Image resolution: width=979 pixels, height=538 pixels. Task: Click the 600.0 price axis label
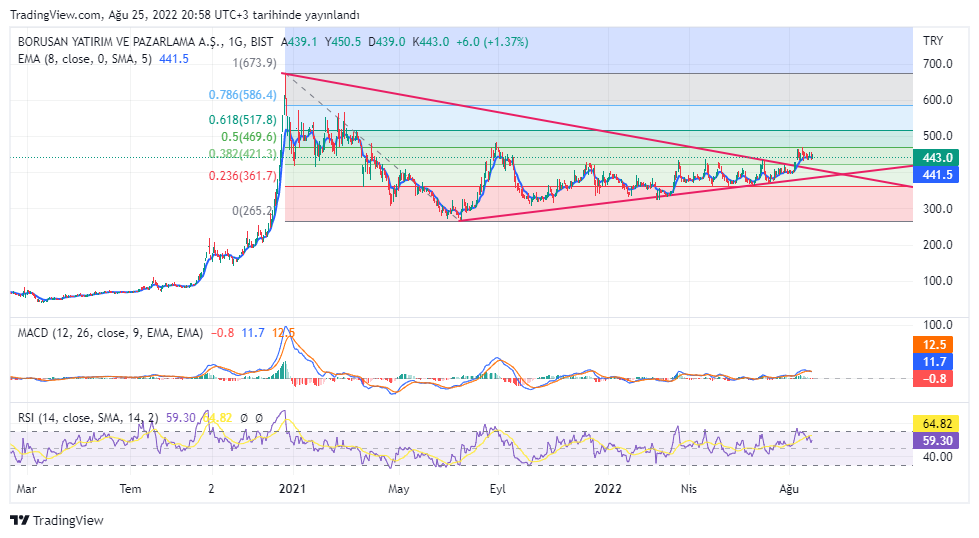(938, 100)
